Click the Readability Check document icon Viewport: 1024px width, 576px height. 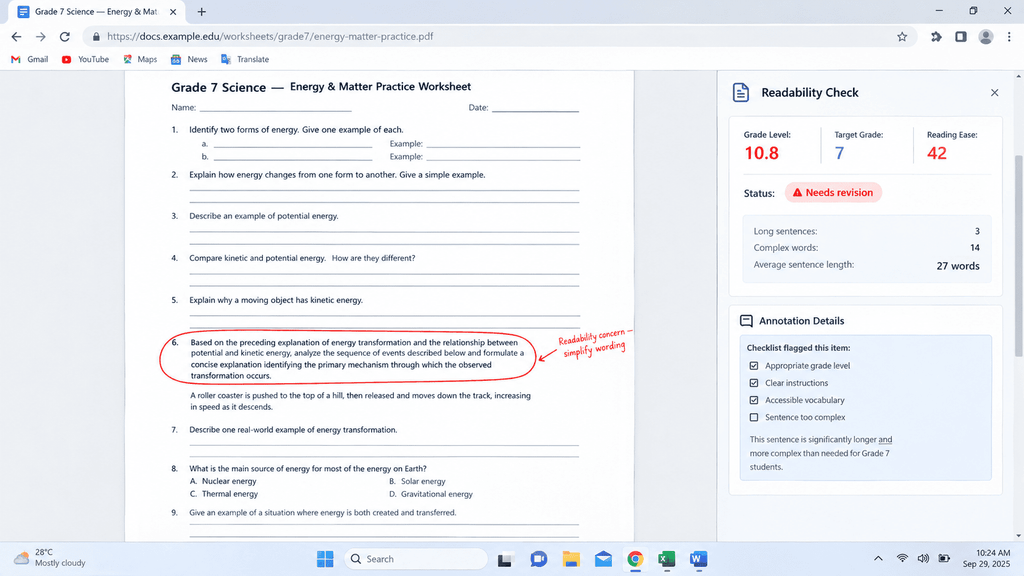tap(741, 93)
